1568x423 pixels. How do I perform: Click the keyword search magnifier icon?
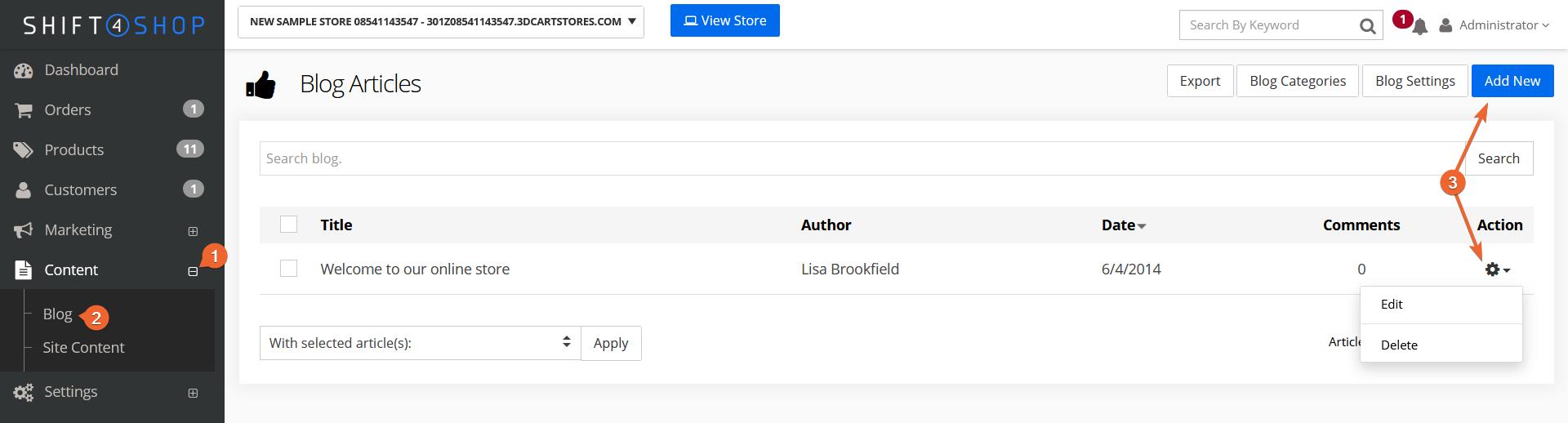(1367, 26)
